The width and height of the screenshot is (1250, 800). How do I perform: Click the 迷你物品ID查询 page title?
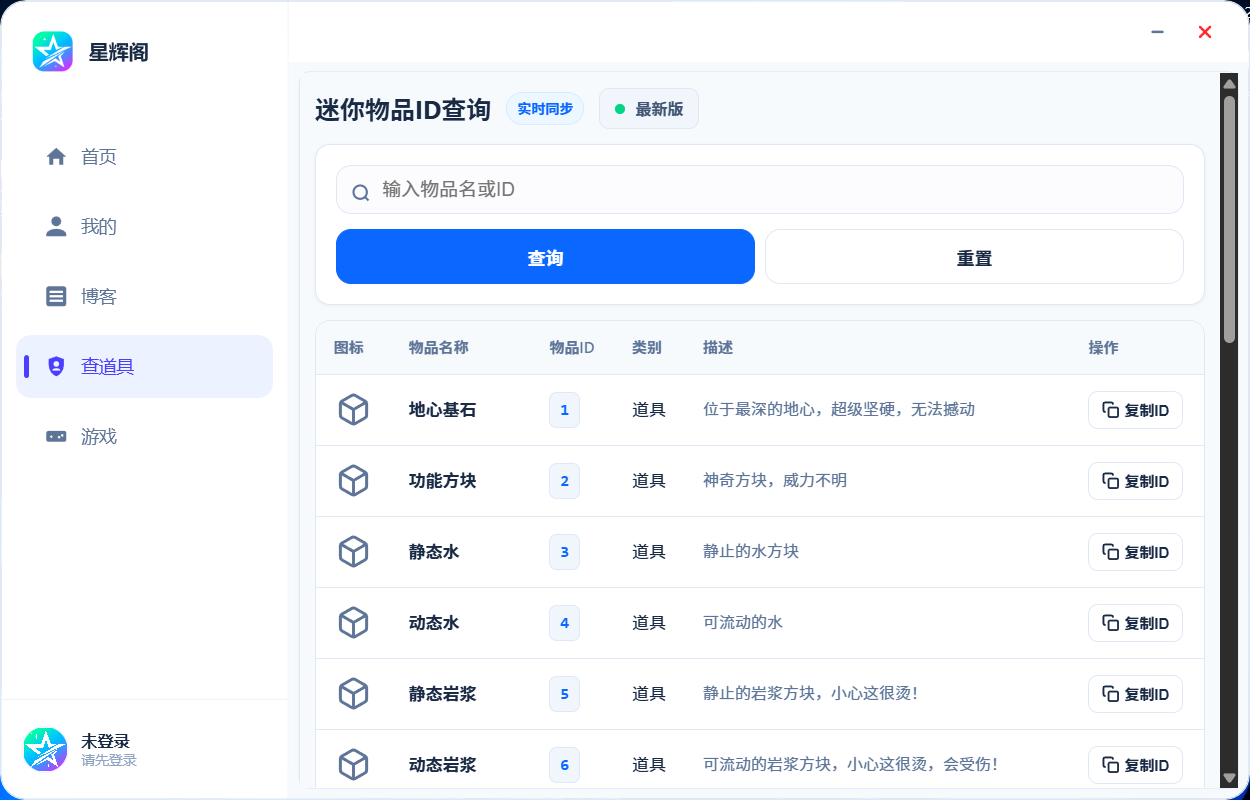(403, 109)
